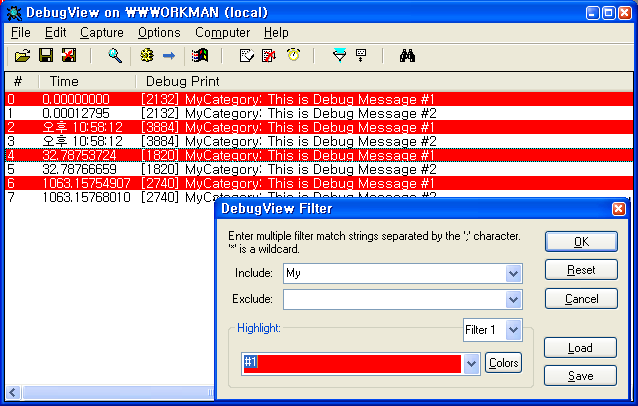Select row 3 with [3884] Message #2
Screen dimensions: 638x406
point(319,141)
